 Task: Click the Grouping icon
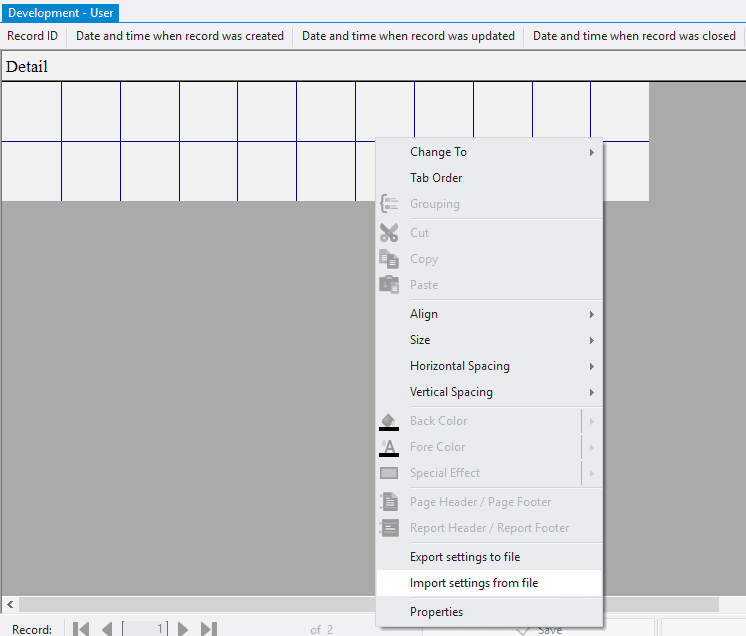(389, 204)
